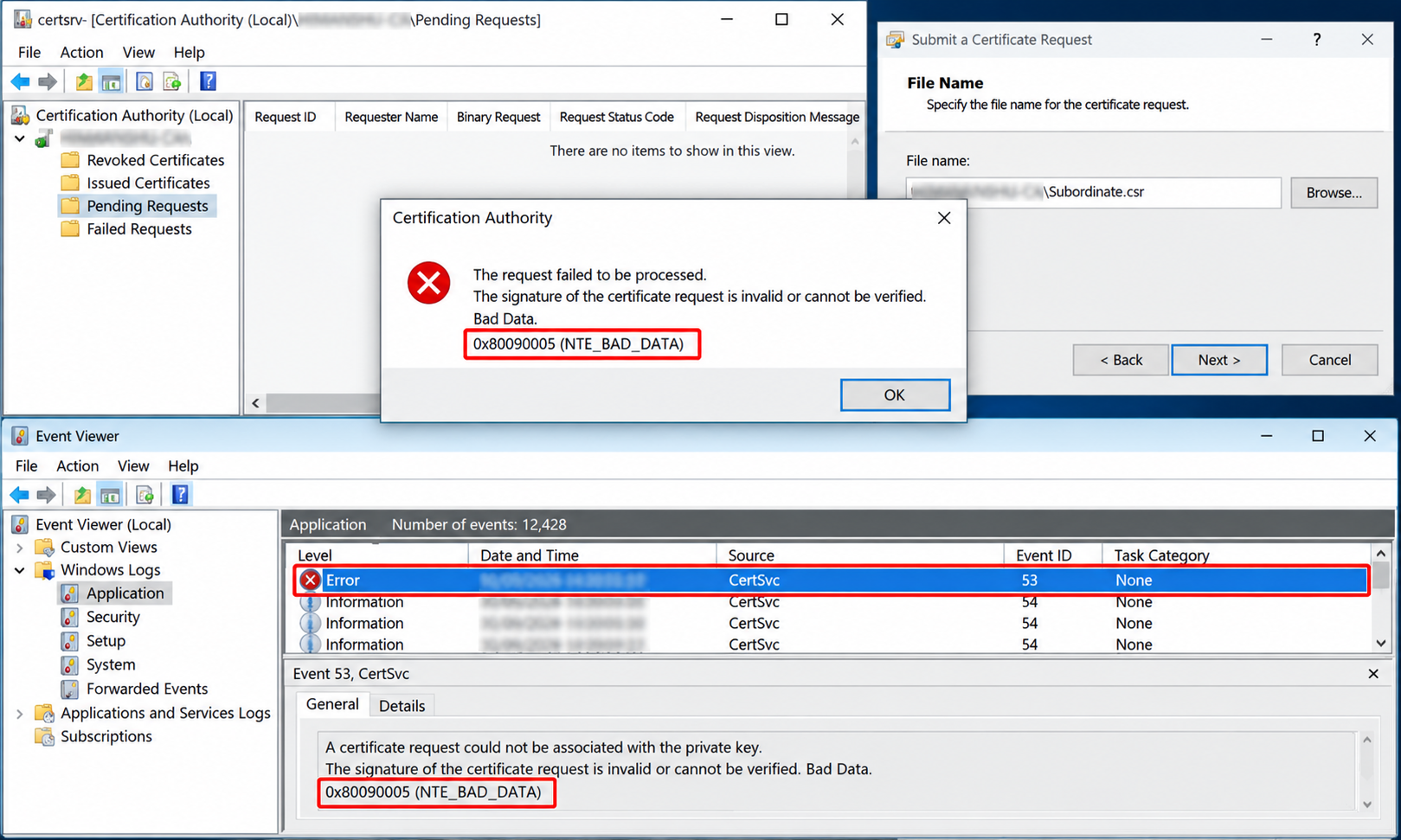Click Help icon in certsrv toolbar

pos(208,81)
